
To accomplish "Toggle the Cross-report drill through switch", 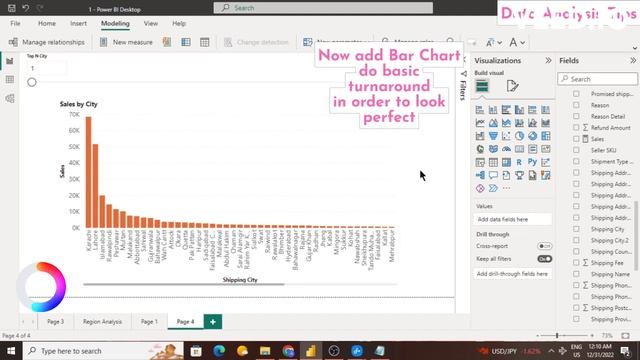I will pos(544,246).
